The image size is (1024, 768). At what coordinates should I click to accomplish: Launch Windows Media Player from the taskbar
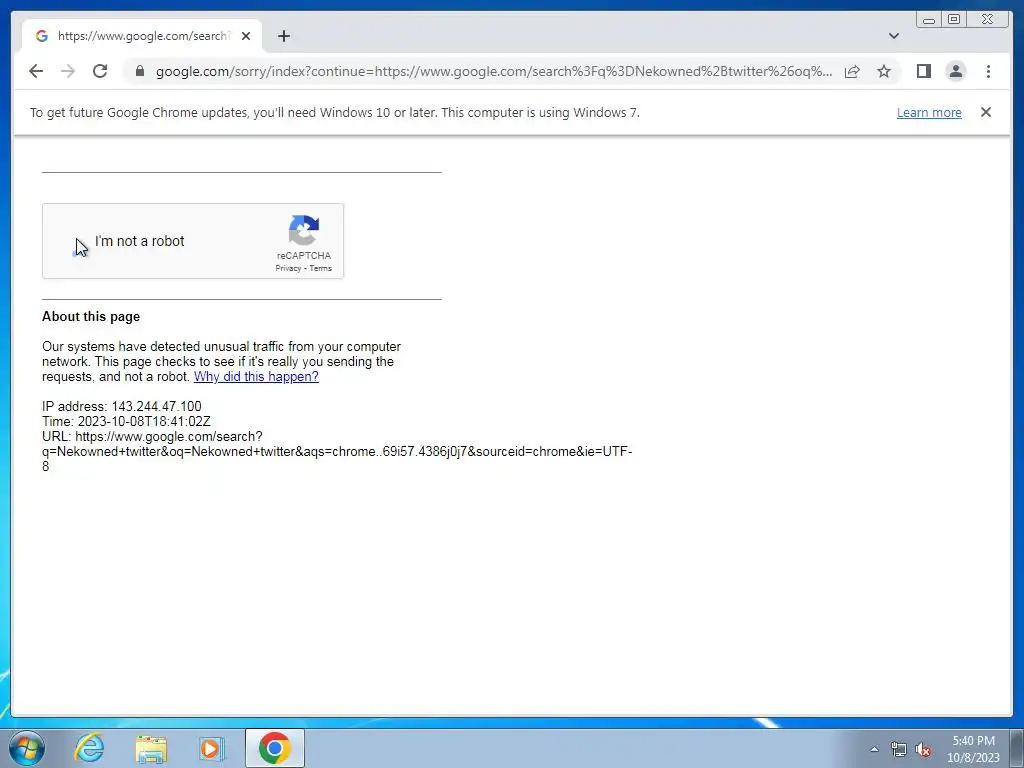click(x=211, y=748)
